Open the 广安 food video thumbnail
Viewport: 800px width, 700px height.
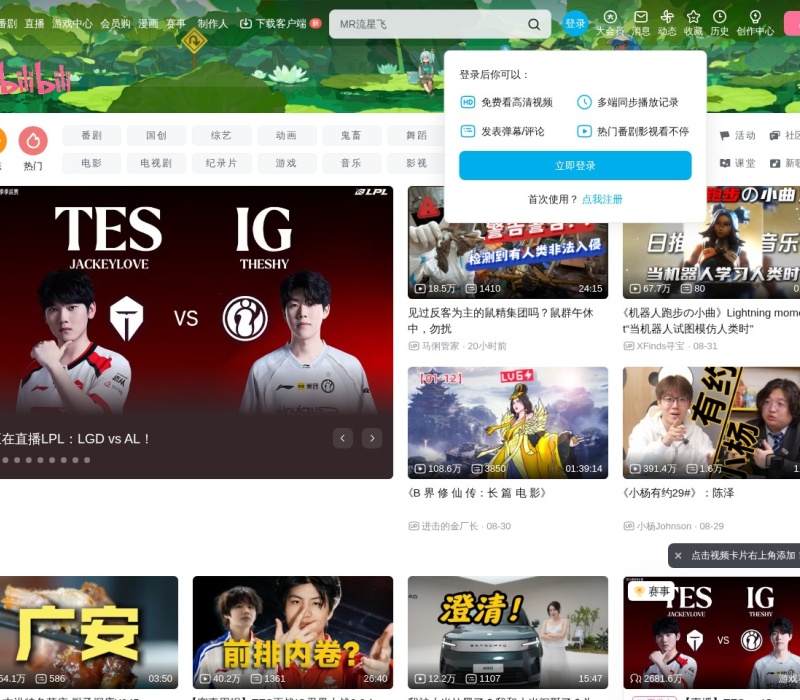89,633
